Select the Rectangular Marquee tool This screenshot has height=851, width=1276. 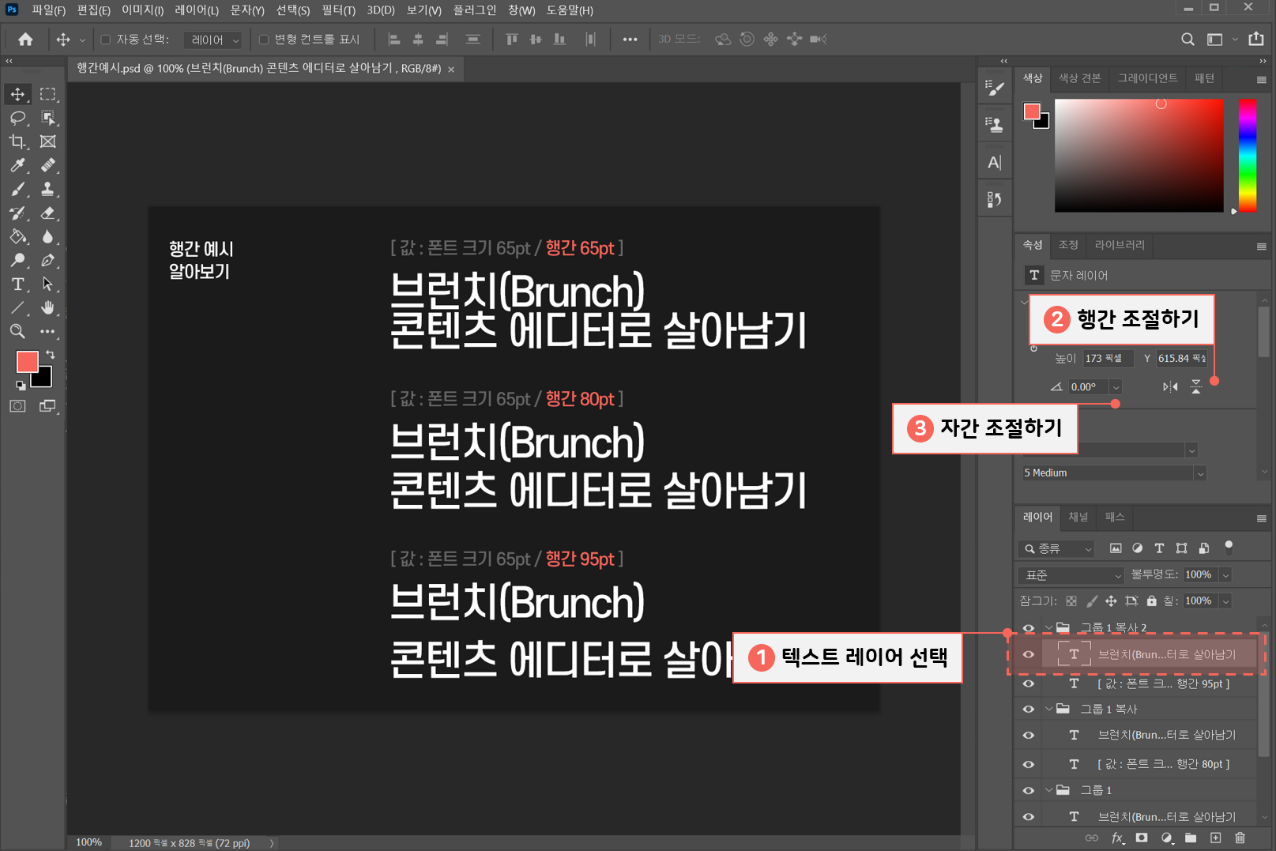pos(48,94)
